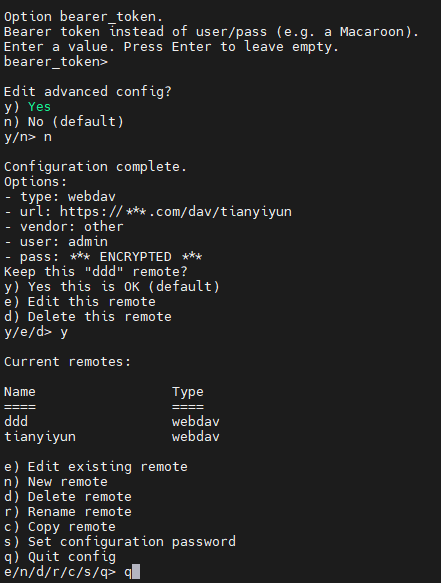The width and height of the screenshot is (441, 583).
Task: Click the 'New remote' menu line
Action: pos(56,482)
